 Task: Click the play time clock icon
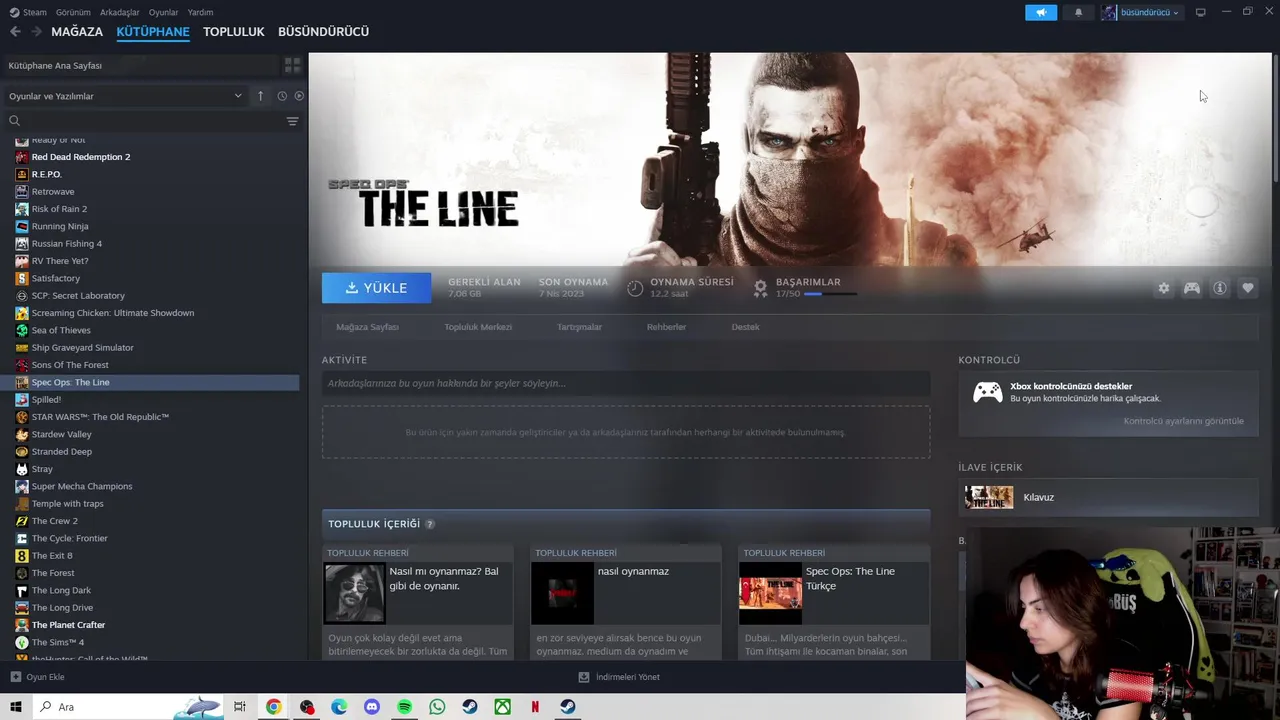coord(635,288)
